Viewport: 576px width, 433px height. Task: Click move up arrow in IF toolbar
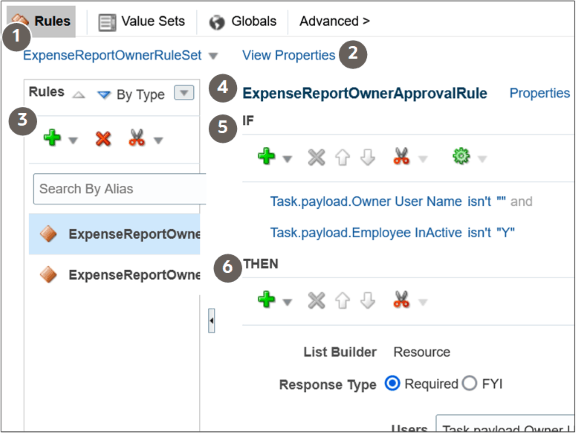click(342, 158)
